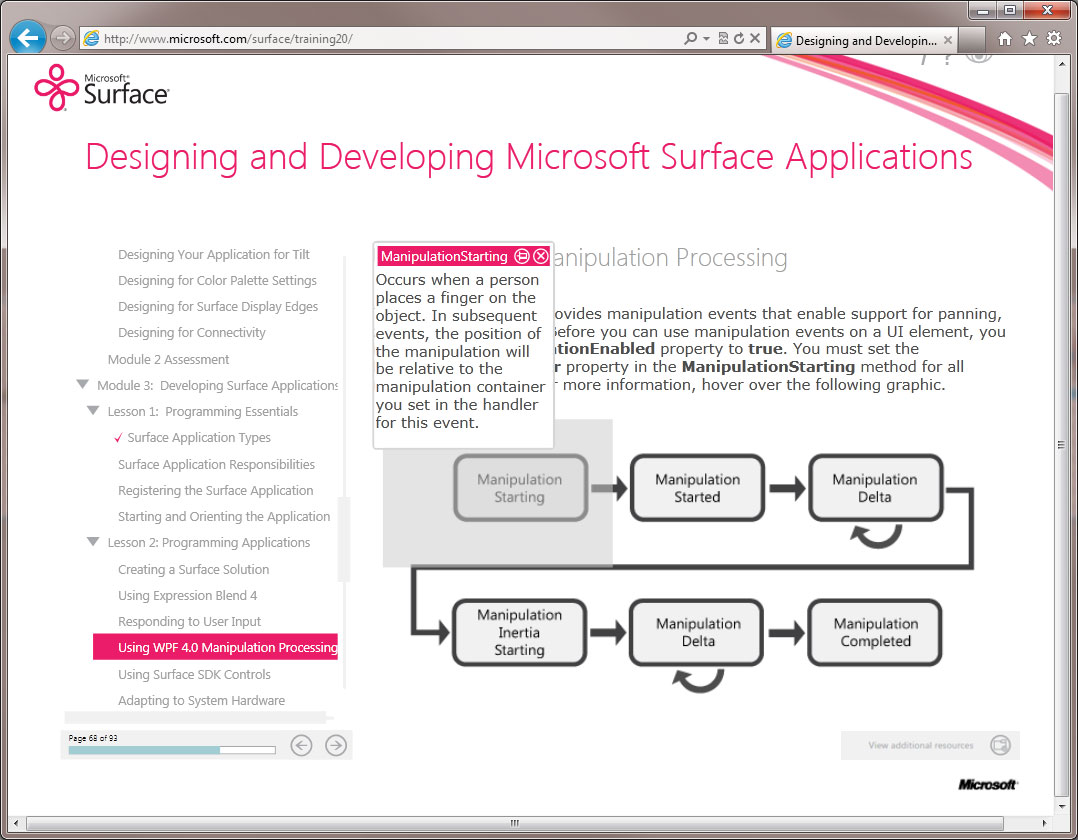1078x840 pixels.
Task: Open Favorites with the star icon
Action: point(1029,38)
